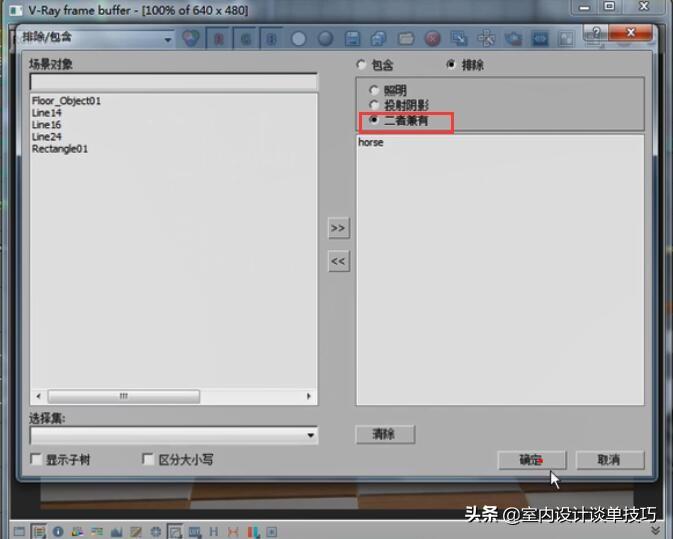Open render history with H icon
Image resolution: width=673 pixels, height=539 pixels.
pyautogui.click(x=214, y=532)
